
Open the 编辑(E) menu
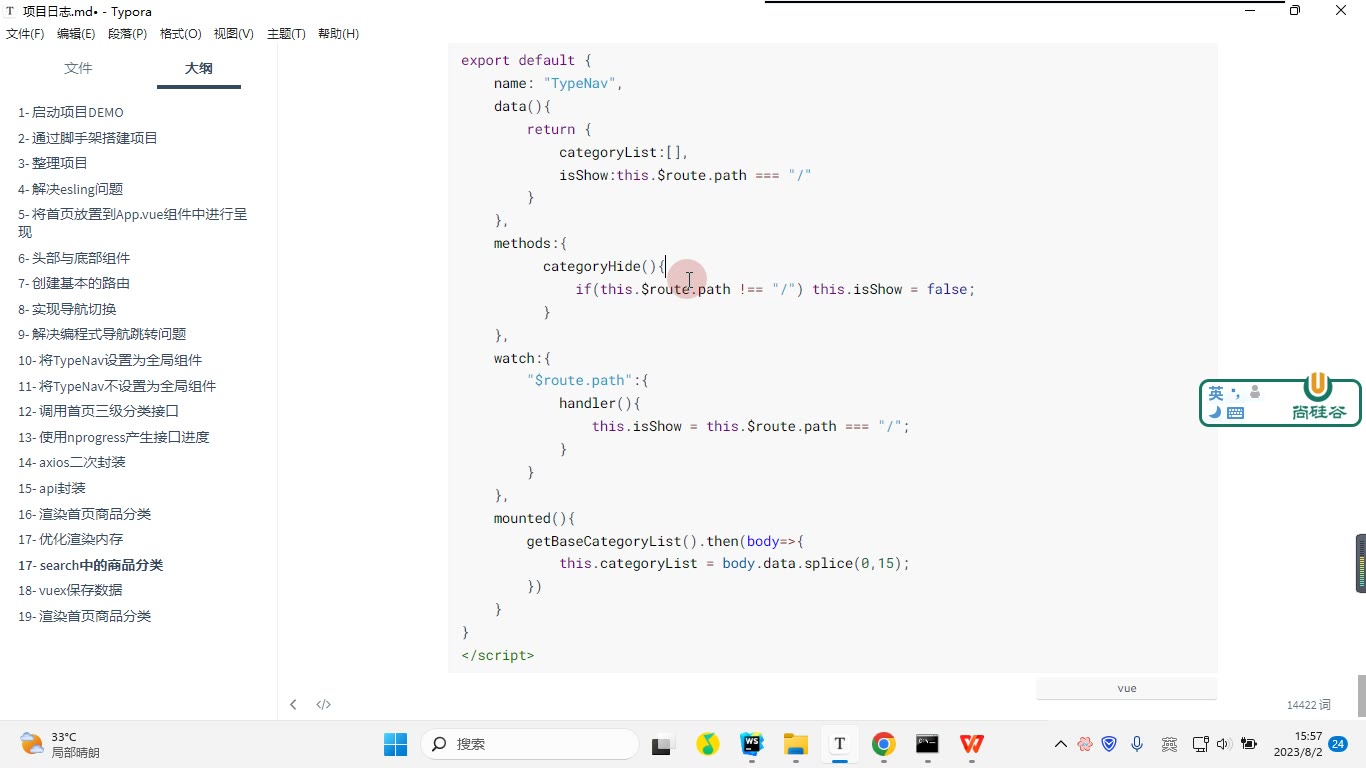(x=76, y=34)
